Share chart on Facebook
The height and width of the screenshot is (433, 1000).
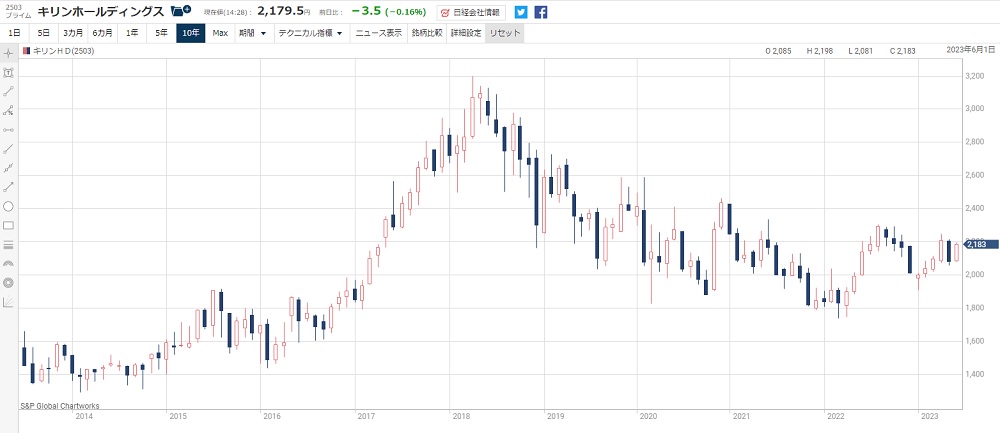click(x=540, y=13)
